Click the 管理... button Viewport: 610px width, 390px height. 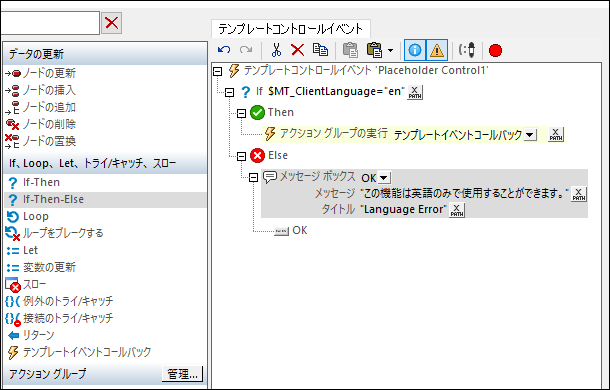click(x=182, y=374)
